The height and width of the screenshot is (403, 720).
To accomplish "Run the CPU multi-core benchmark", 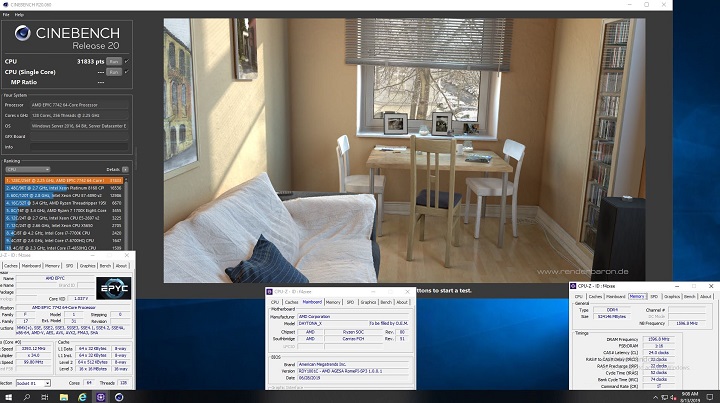I will tap(114, 62).
